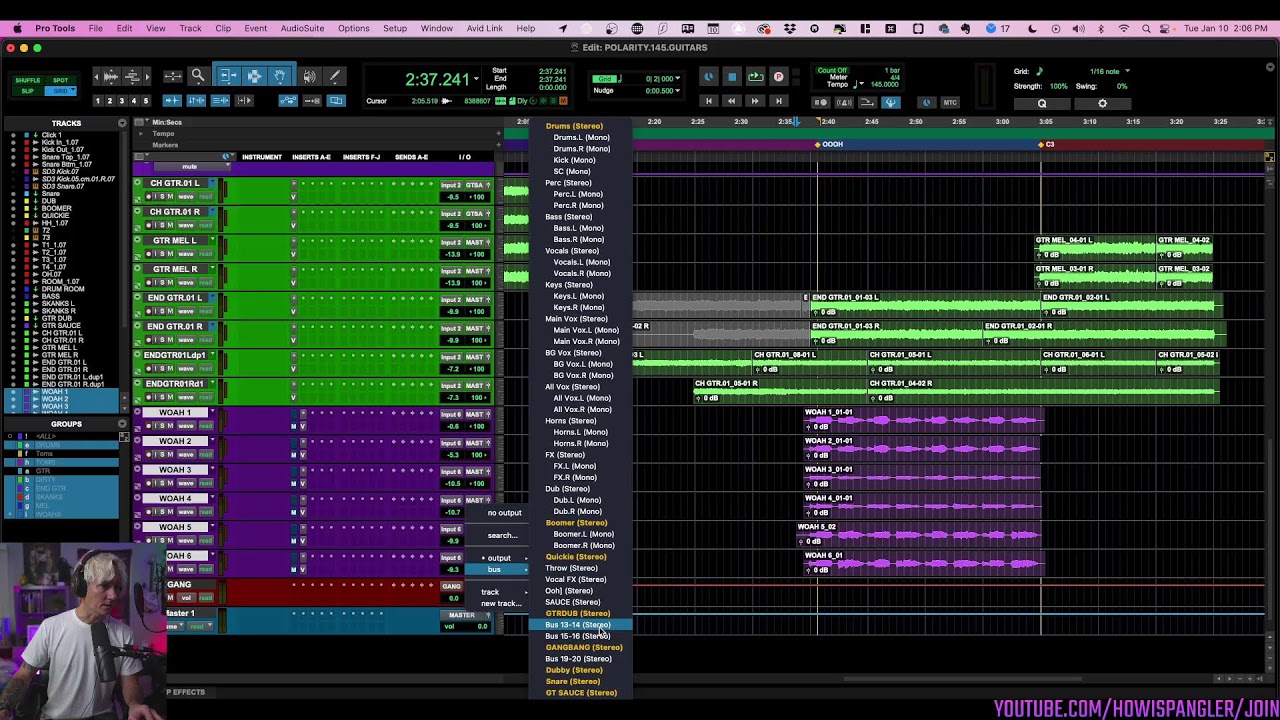Click the timeline playhead marker

coord(796,122)
